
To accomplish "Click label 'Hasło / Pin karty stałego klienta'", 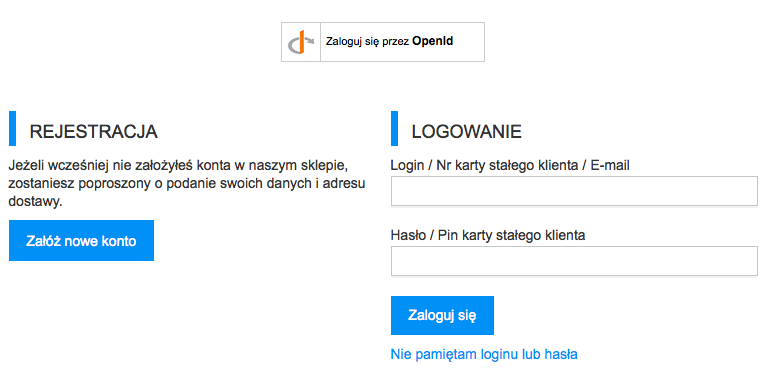I will pos(488,235).
